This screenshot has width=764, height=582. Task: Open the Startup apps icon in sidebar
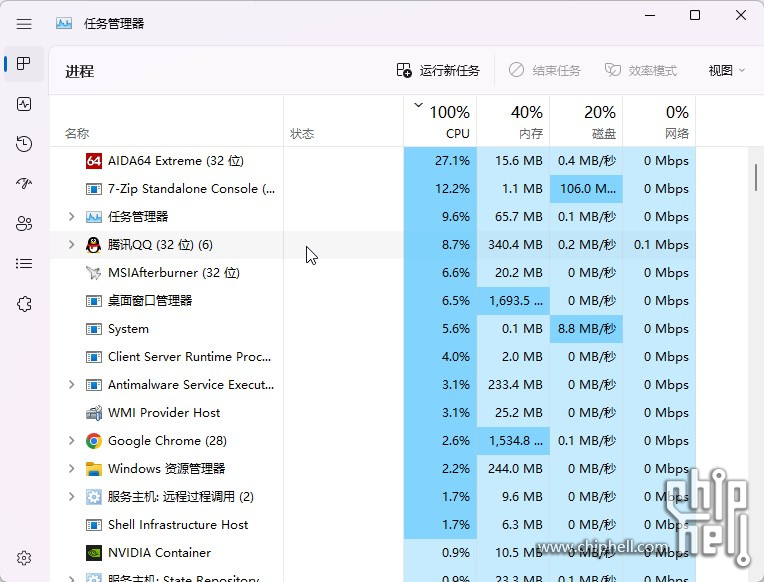(x=23, y=184)
